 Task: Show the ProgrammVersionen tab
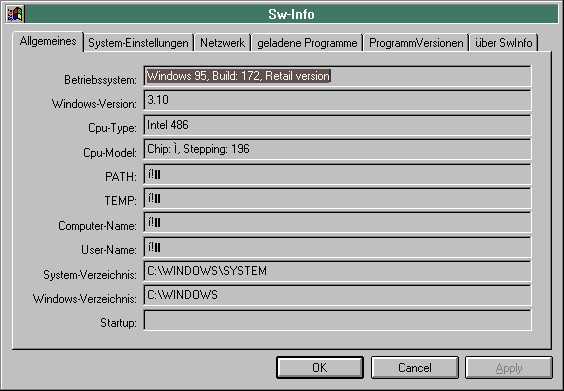click(x=416, y=43)
